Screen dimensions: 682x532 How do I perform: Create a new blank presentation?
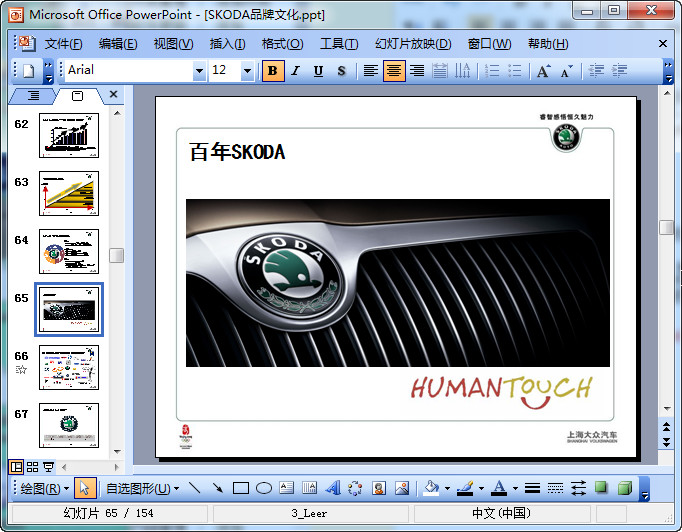(x=29, y=70)
